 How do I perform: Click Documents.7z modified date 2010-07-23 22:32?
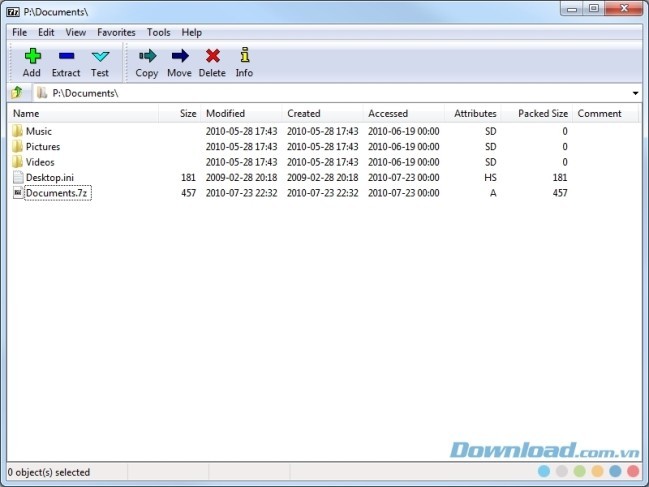coord(241,193)
